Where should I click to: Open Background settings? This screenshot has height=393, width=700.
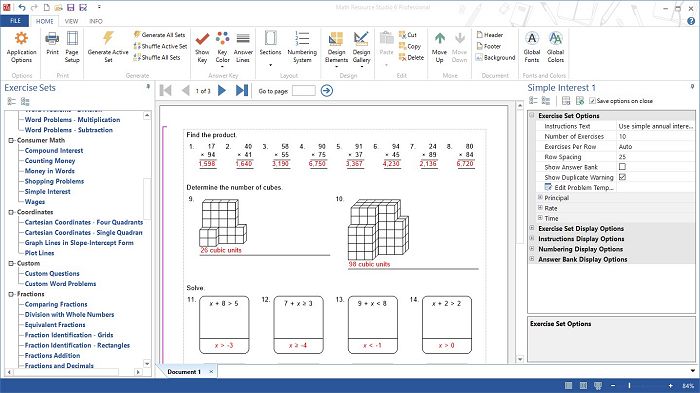tap(495, 57)
